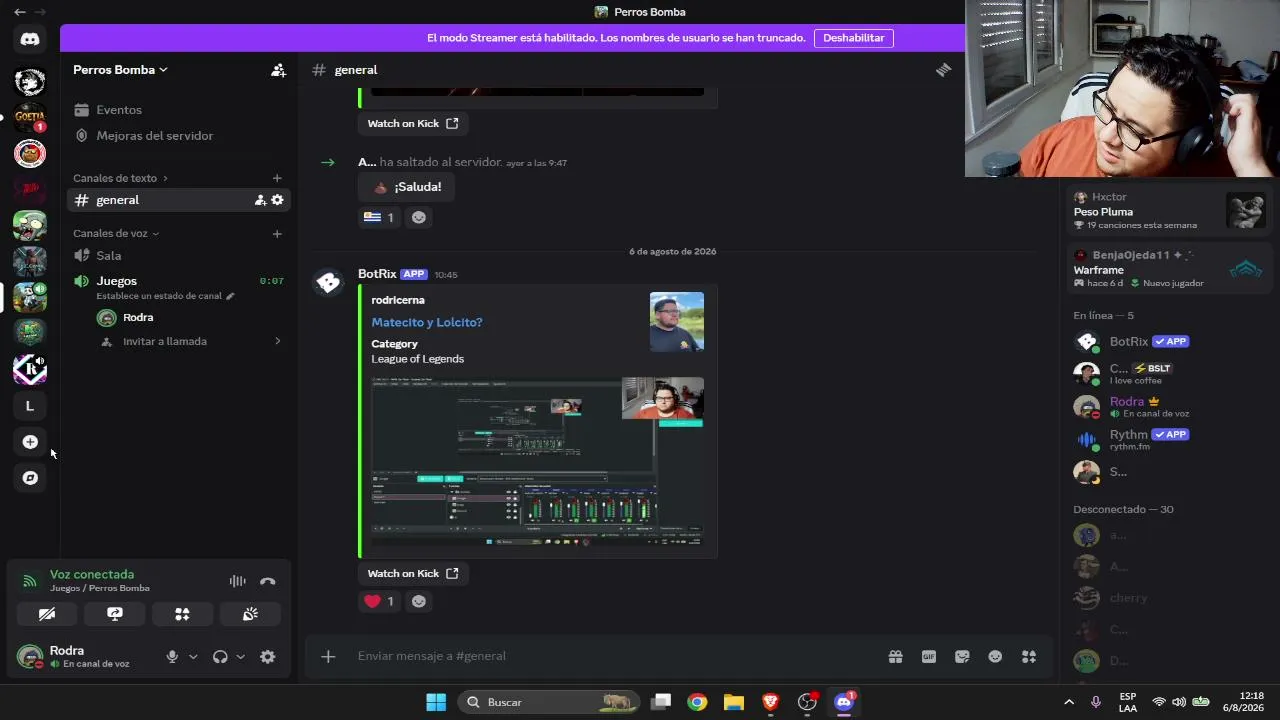Expand the Invitar a llamada arrow
This screenshot has height=720, width=1280.
pyautogui.click(x=277, y=341)
